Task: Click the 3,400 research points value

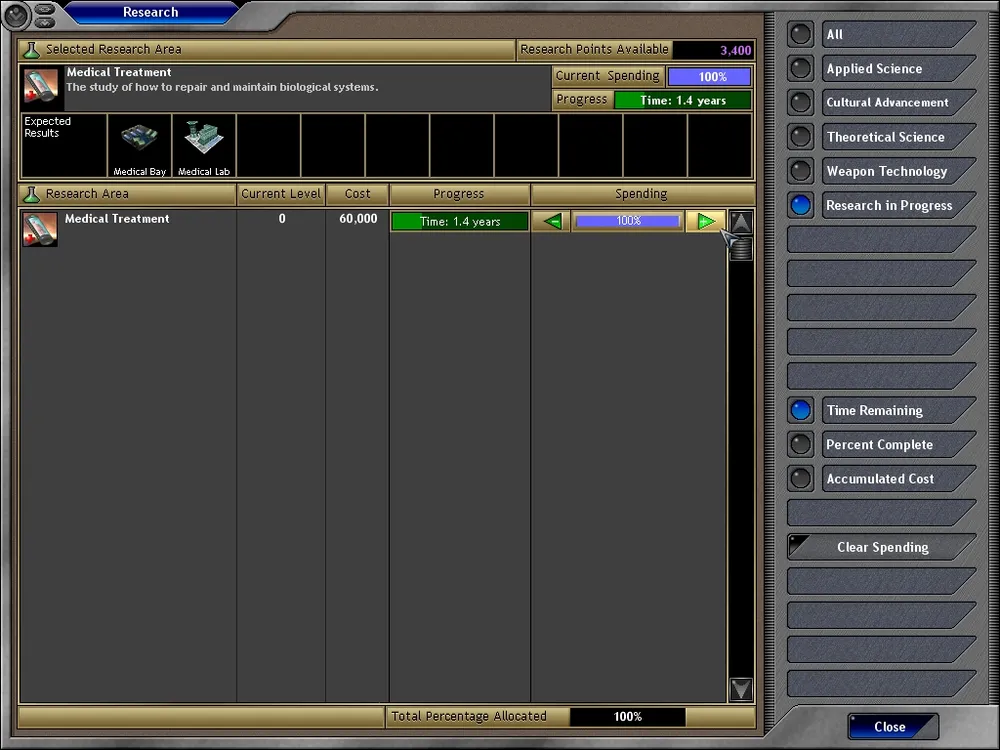Action: pos(735,50)
